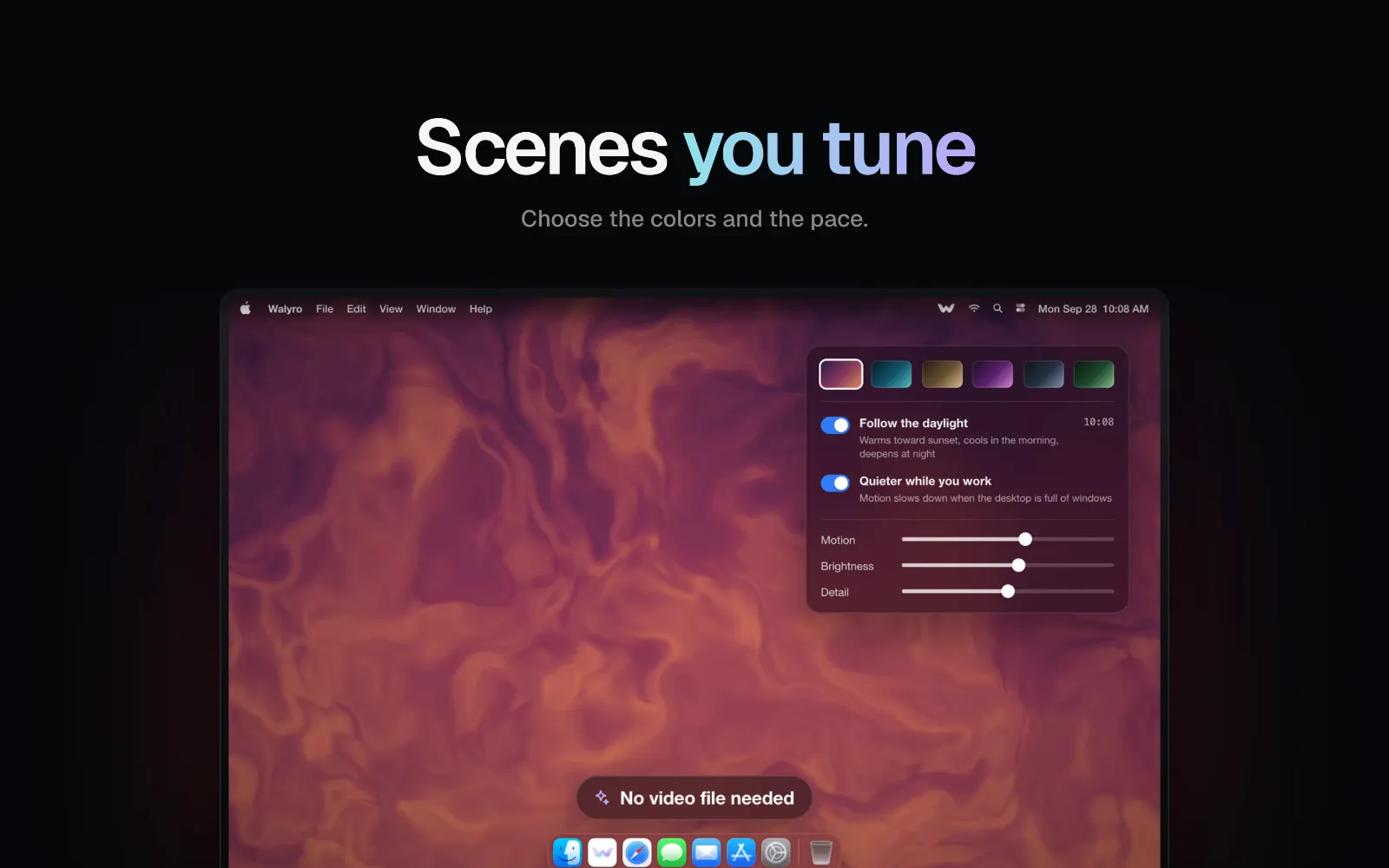1389x868 pixels.
Task: Open Messages from the Dock
Action: tap(672, 852)
